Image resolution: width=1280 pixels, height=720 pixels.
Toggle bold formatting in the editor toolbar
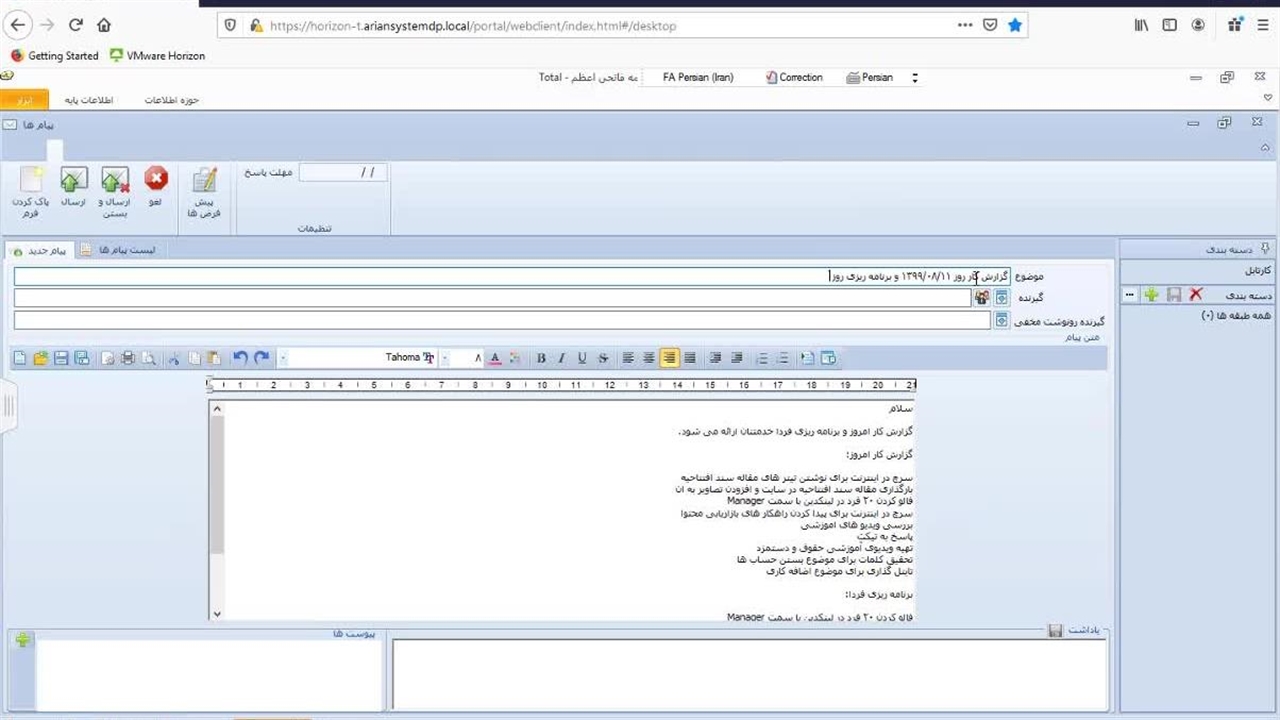[x=541, y=358]
